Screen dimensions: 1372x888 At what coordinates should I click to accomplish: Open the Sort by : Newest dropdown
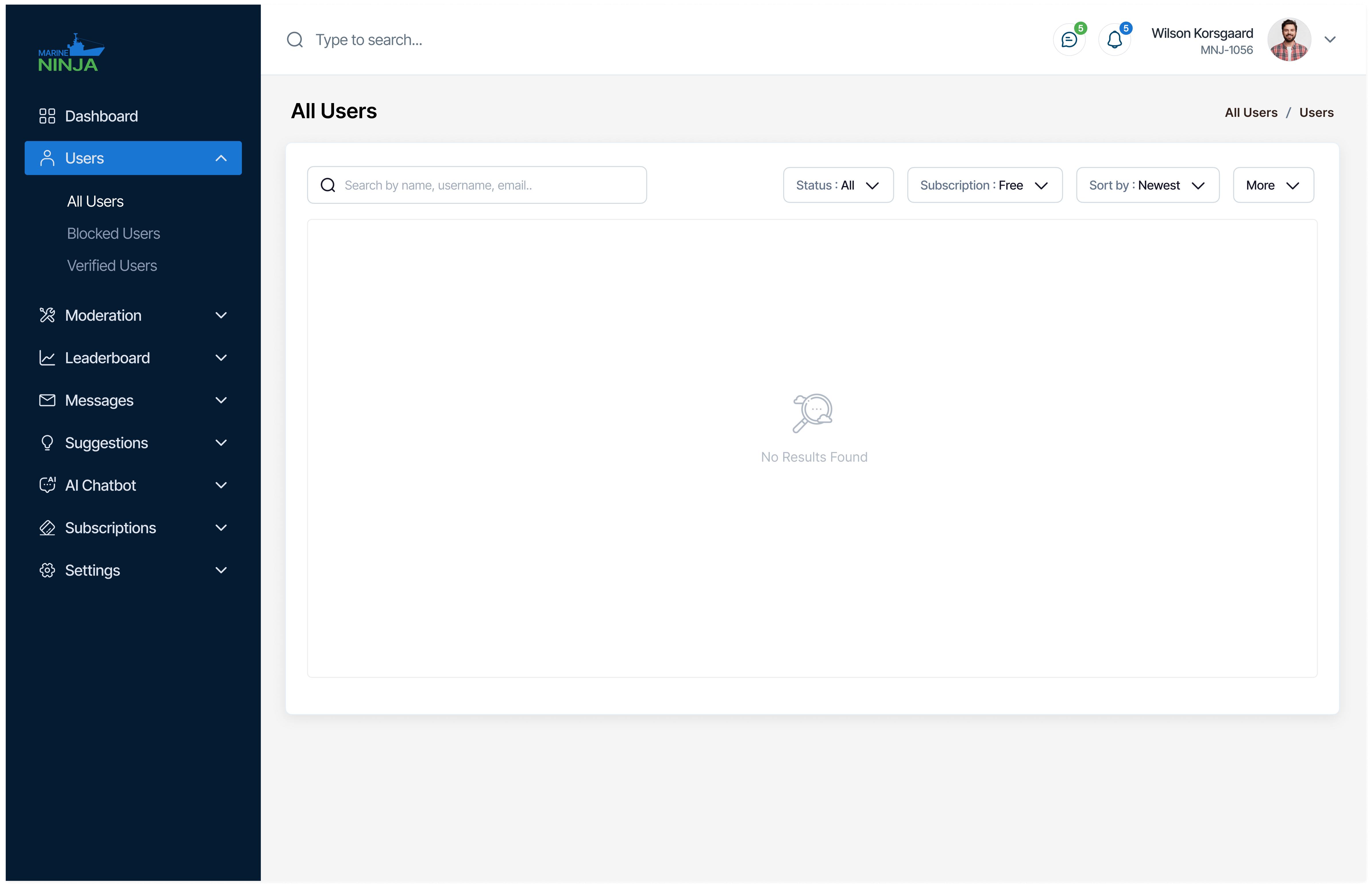click(x=1147, y=185)
